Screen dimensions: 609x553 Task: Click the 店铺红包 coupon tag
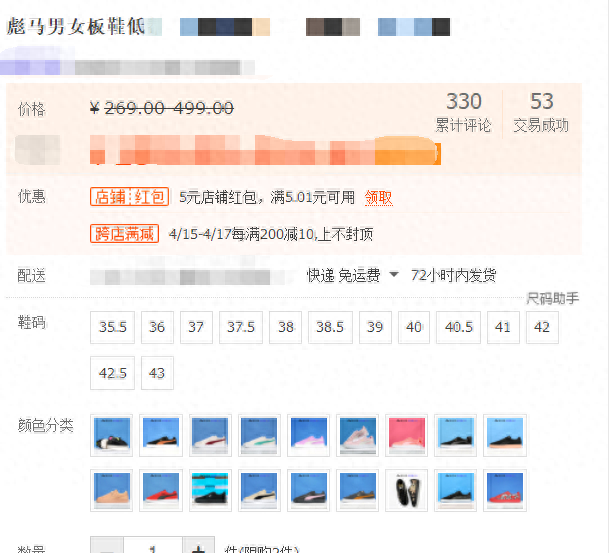[130, 197]
